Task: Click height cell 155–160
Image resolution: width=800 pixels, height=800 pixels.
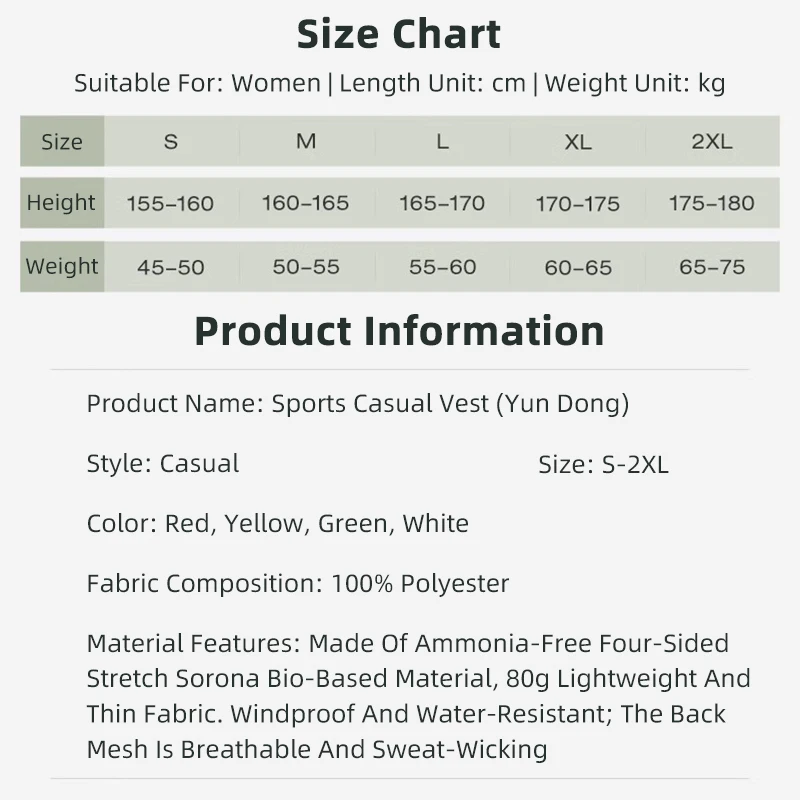Action: pyautogui.click(x=171, y=203)
